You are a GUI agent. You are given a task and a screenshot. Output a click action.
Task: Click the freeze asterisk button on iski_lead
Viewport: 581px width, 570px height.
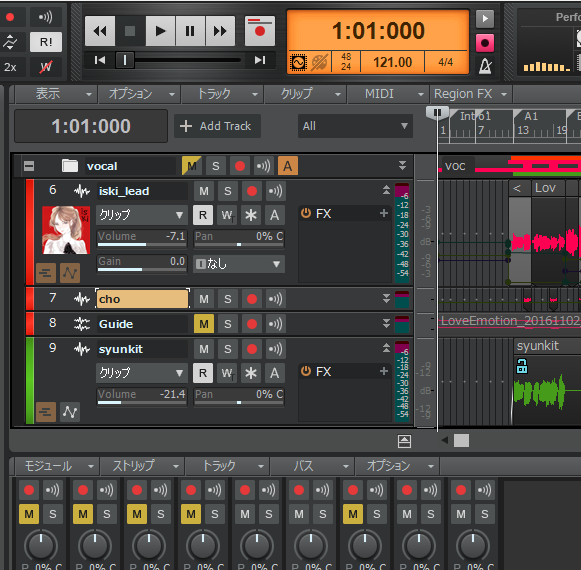click(251, 215)
